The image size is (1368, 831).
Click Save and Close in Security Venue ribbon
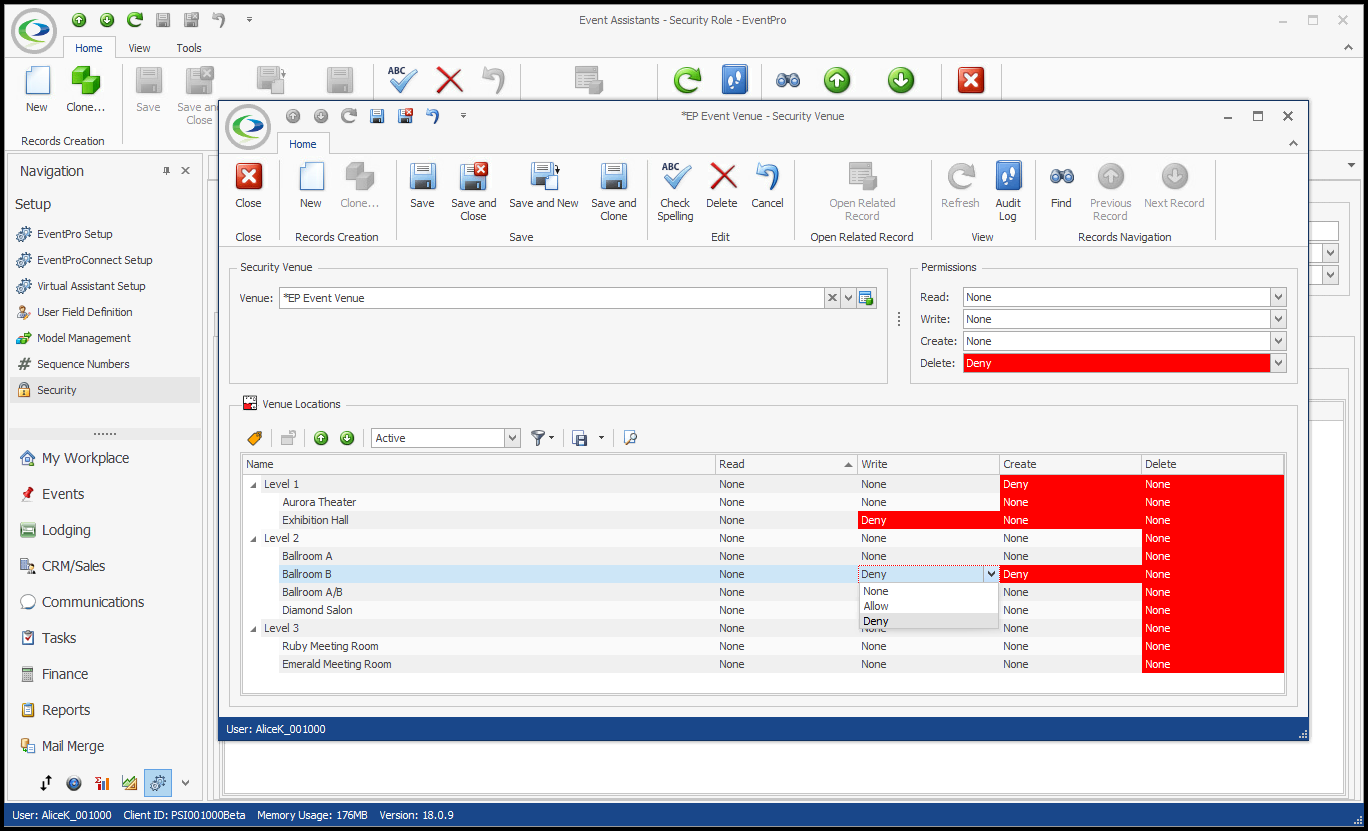(x=473, y=192)
